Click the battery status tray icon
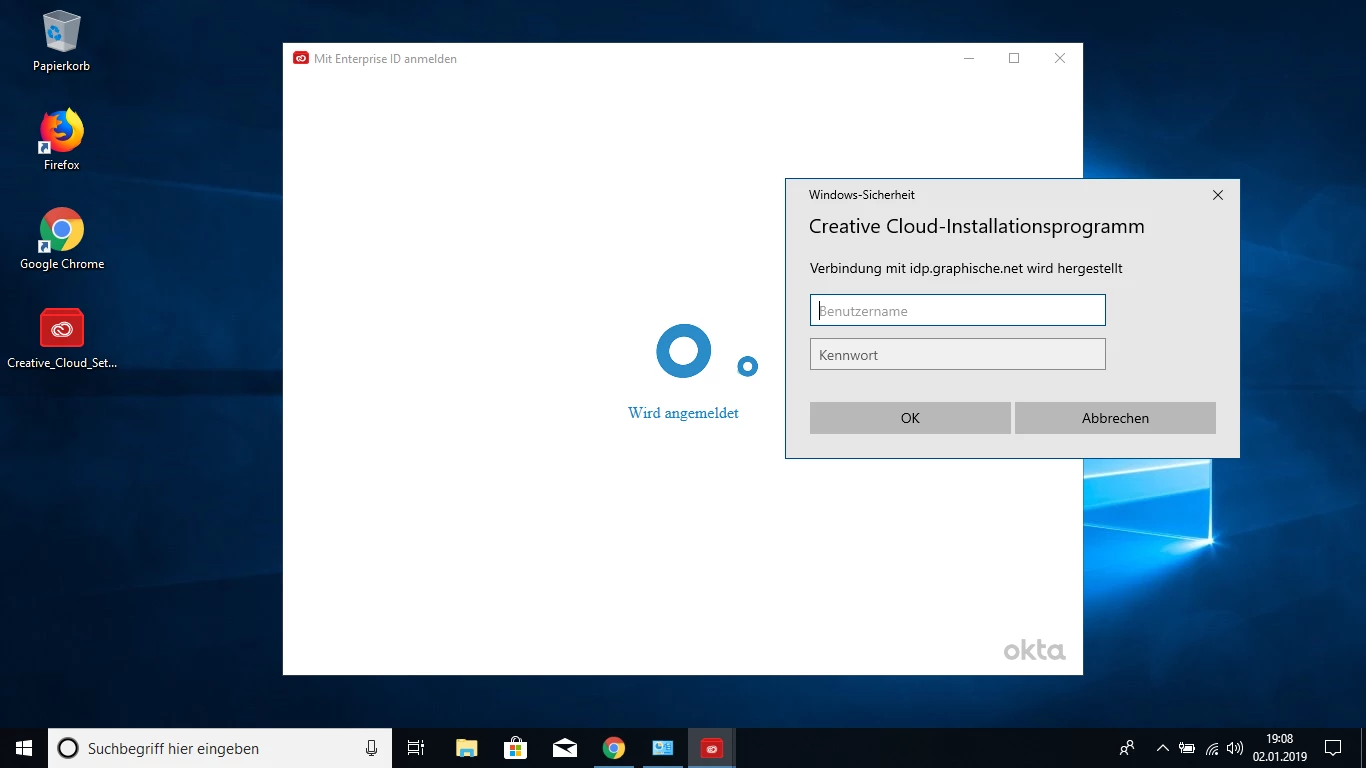This screenshot has height=768, width=1366. (x=1187, y=748)
